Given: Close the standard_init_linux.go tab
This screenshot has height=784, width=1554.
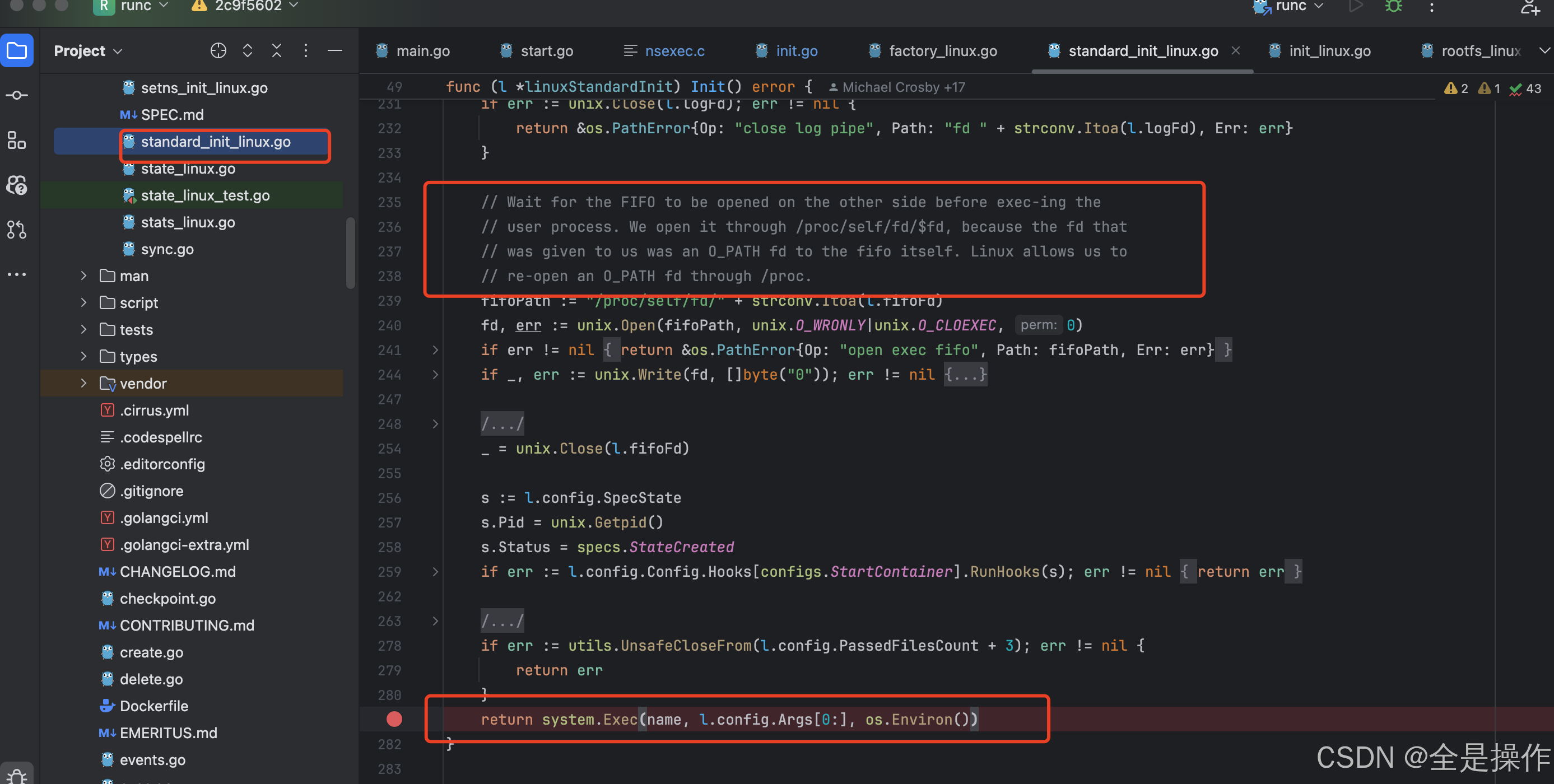Looking at the screenshot, I should (1235, 50).
